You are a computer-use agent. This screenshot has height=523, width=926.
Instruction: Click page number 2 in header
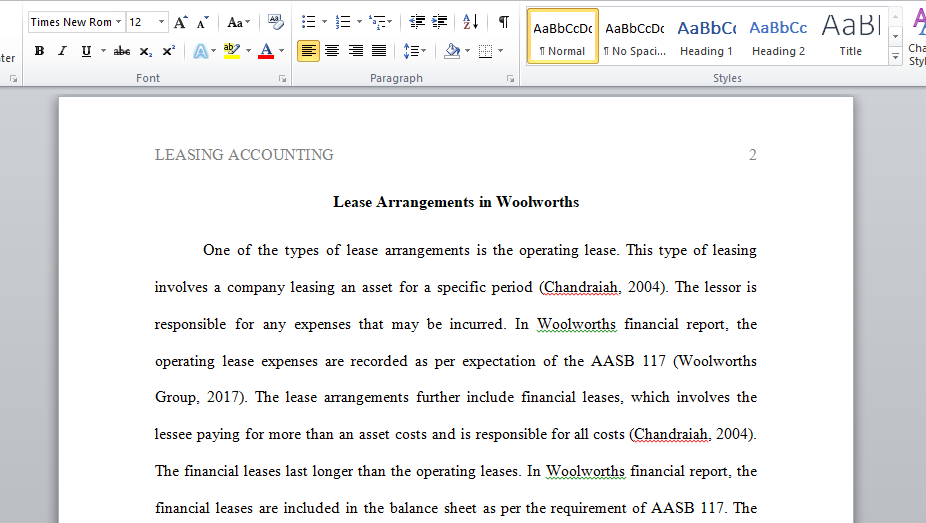(x=752, y=155)
